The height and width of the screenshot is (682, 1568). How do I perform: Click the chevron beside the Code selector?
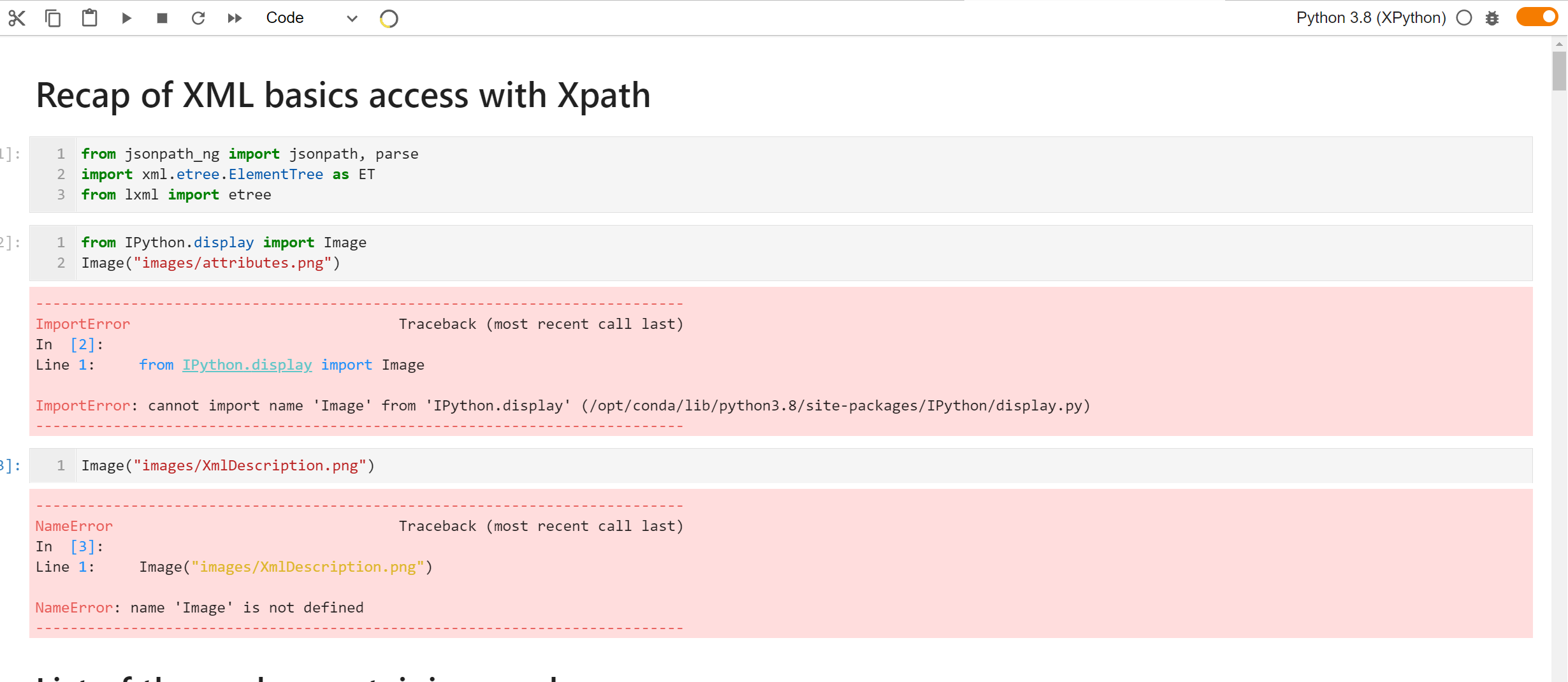(351, 19)
